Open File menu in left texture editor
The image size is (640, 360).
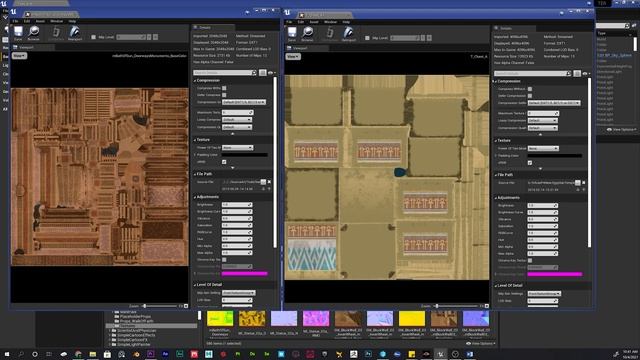pyautogui.click(x=15, y=21)
